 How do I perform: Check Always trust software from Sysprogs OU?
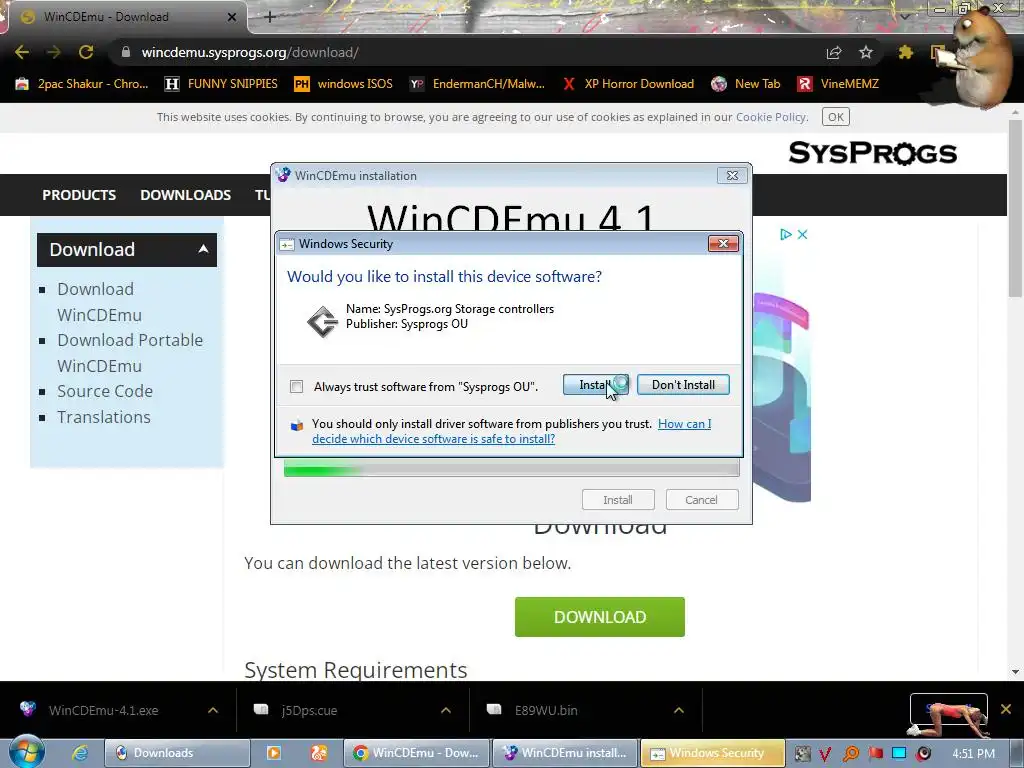click(x=296, y=387)
